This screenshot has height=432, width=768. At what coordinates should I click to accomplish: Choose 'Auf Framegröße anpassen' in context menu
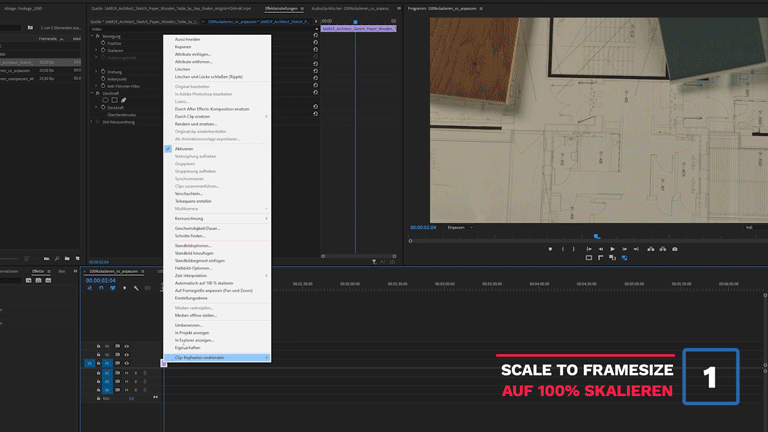click(x=213, y=290)
